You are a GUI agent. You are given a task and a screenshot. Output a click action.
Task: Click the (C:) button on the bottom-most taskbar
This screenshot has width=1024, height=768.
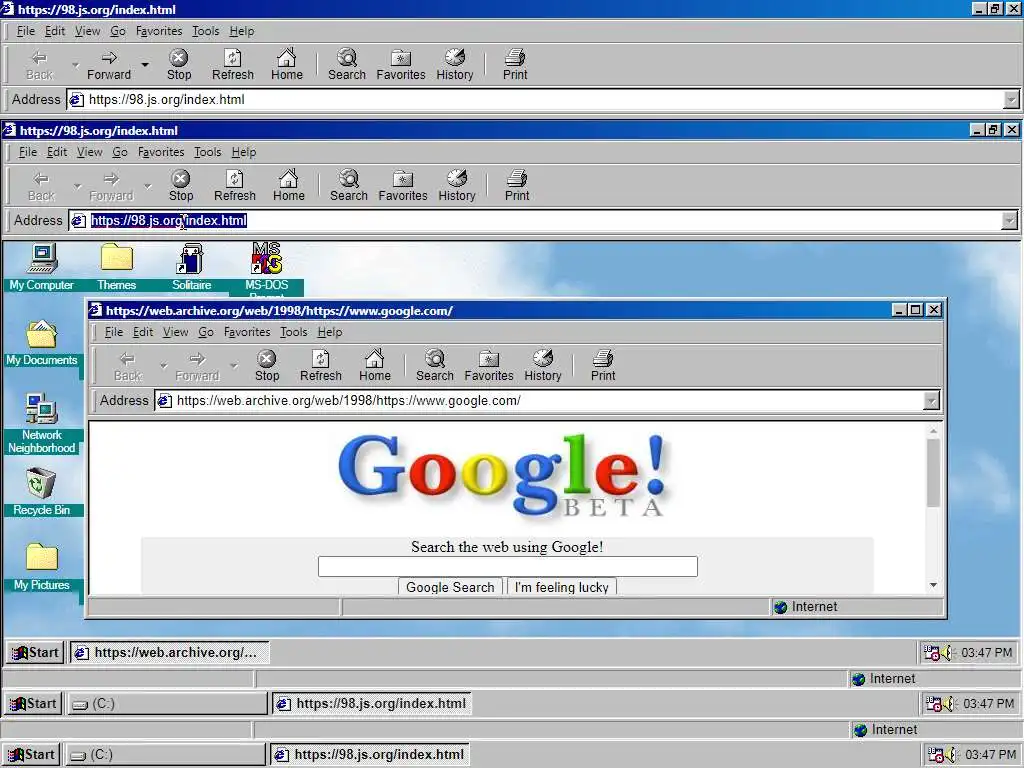pyautogui.click(x=166, y=754)
